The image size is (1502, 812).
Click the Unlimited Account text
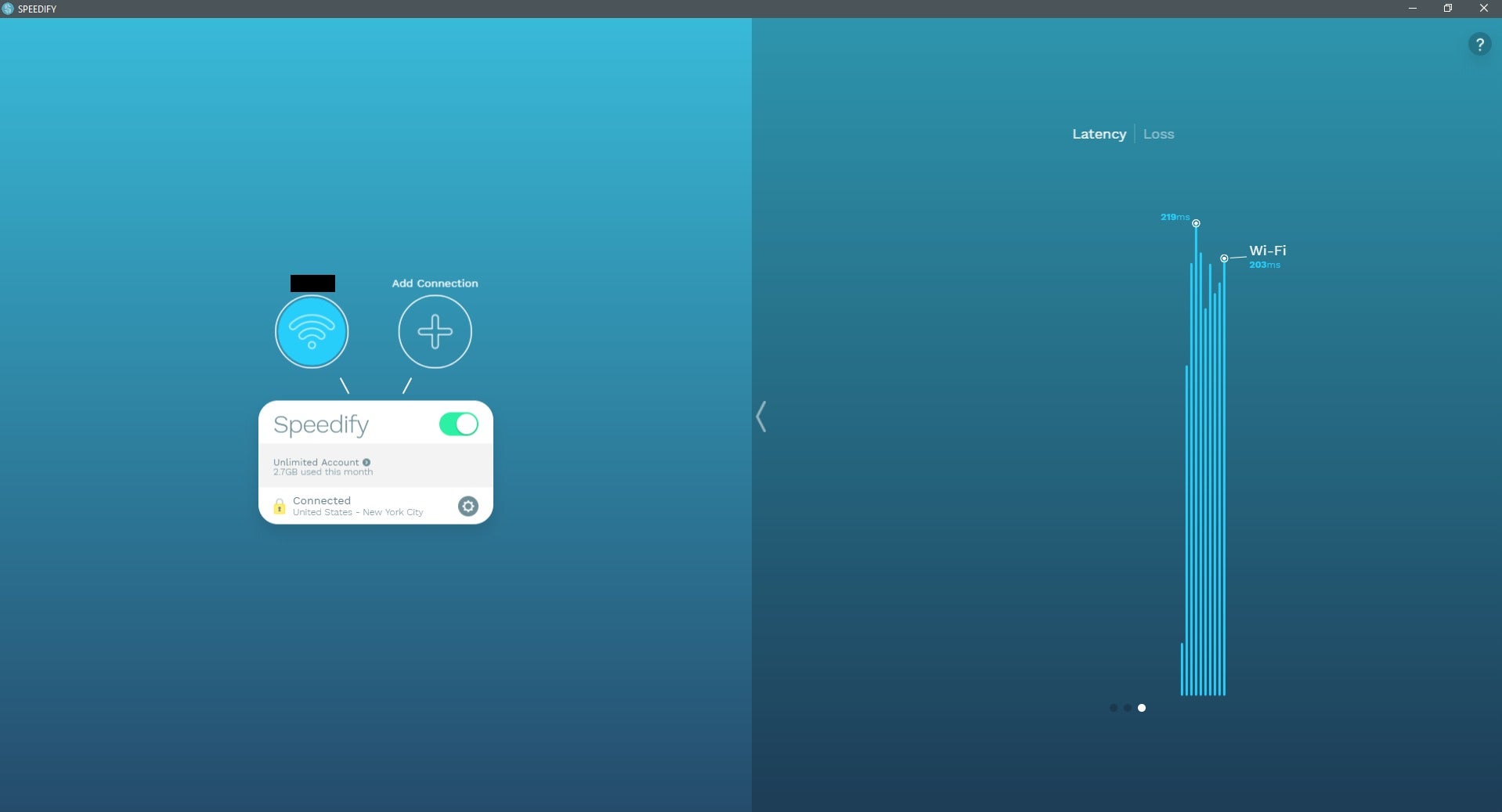tap(316, 463)
